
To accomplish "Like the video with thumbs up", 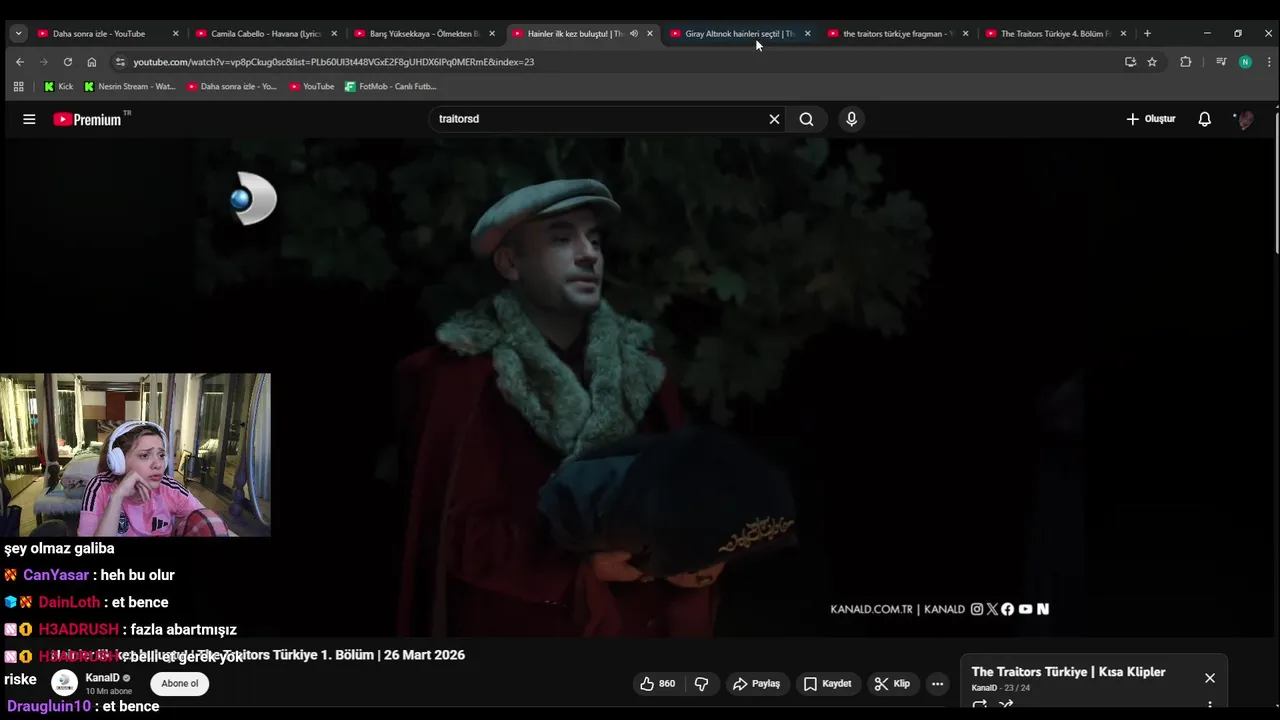I will click(657, 684).
